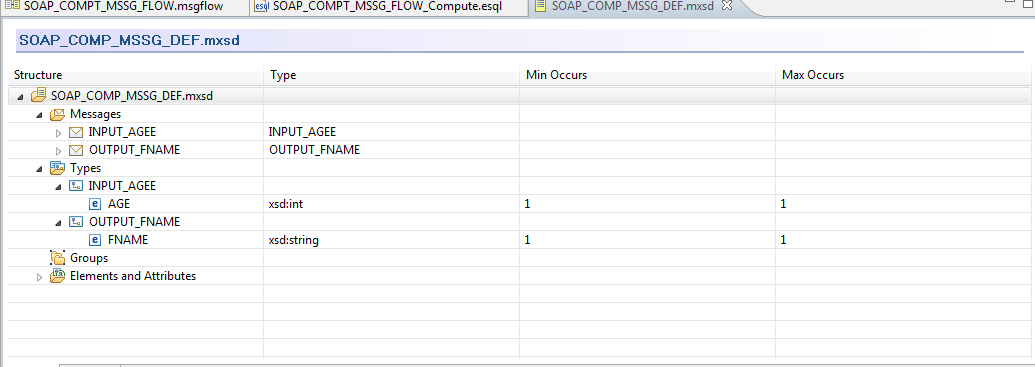This screenshot has width=1035, height=367.
Task: Click the Structure column header
Action: [x=137, y=75]
